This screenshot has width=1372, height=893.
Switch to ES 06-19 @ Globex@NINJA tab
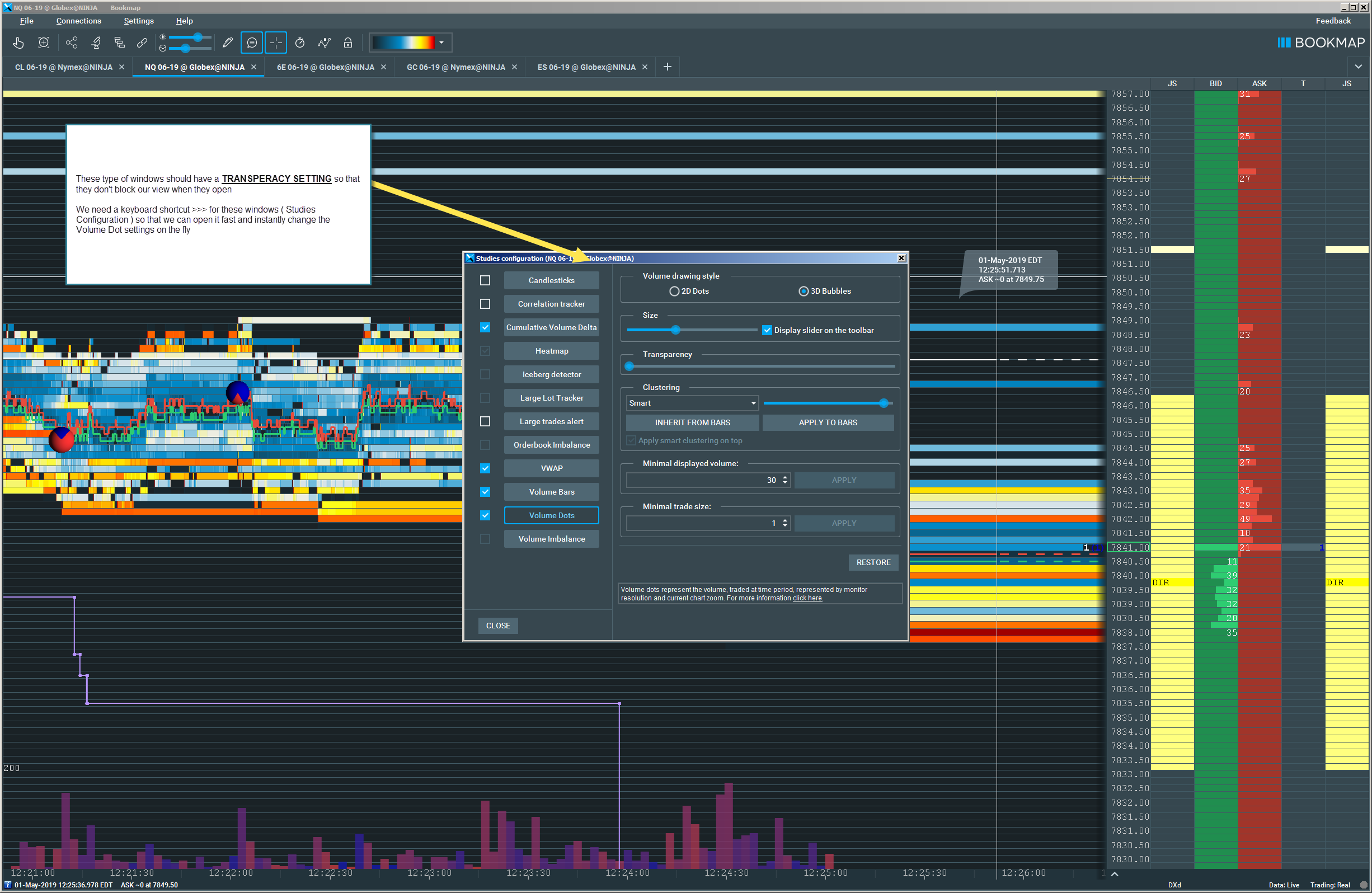pyautogui.click(x=586, y=67)
